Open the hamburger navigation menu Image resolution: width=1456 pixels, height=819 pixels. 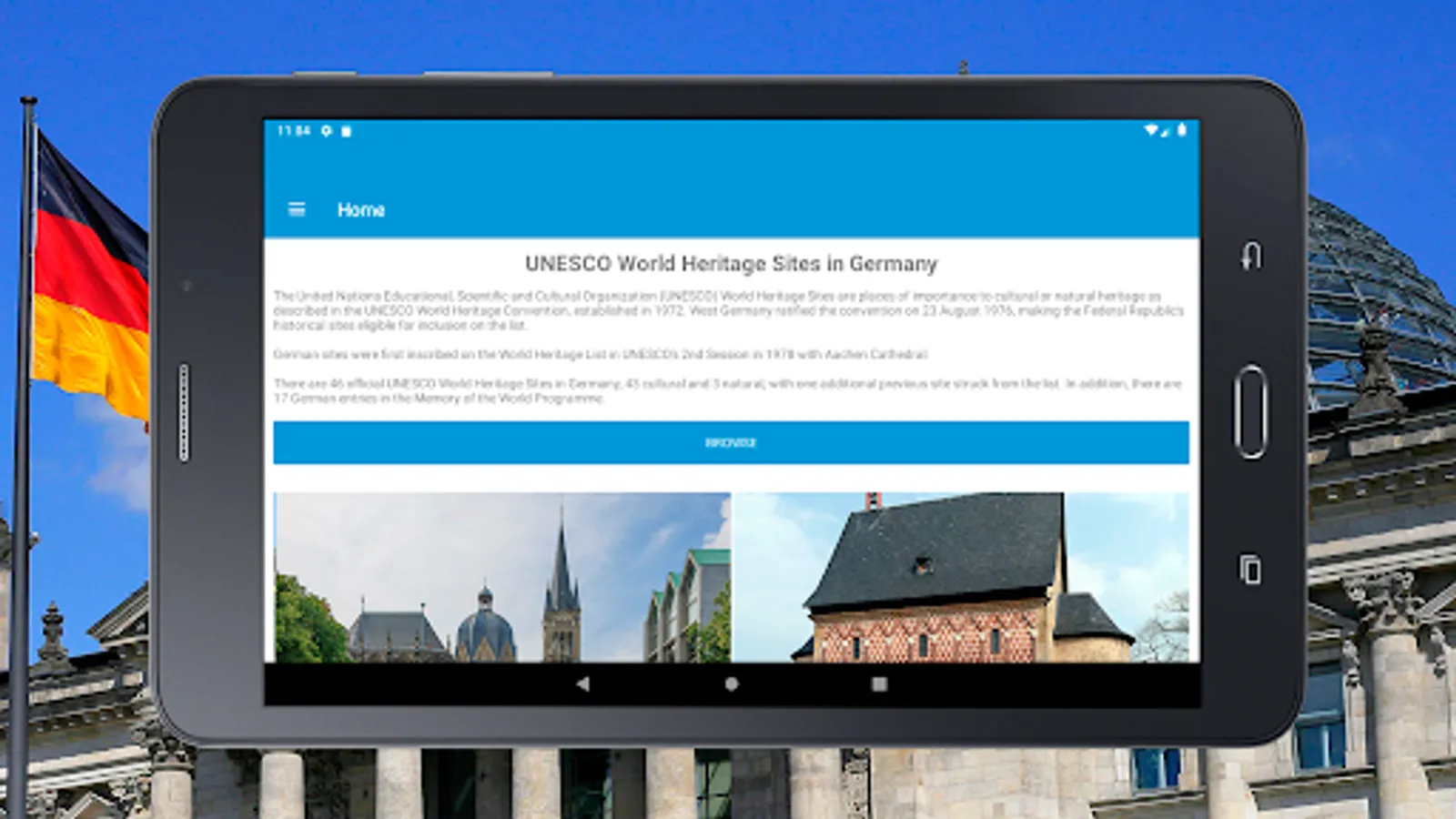pyautogui.click(x=297, y=209)
